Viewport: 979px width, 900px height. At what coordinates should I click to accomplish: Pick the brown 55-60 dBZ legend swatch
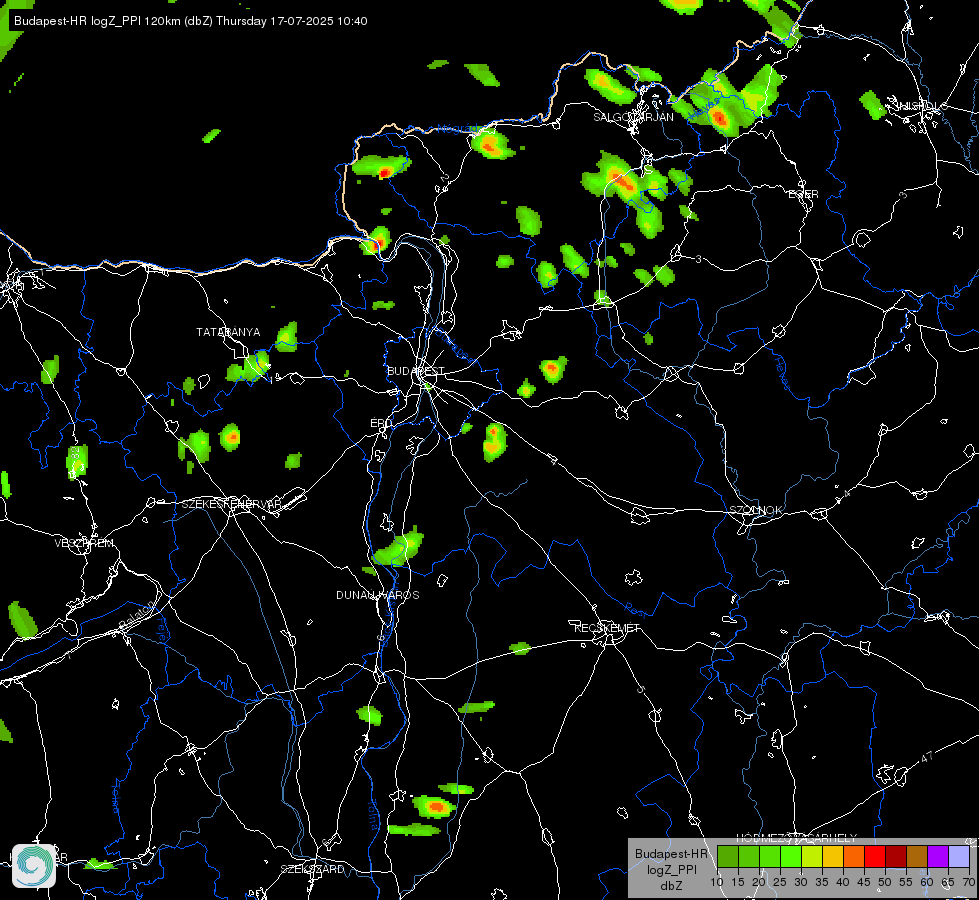coord(917,856)
